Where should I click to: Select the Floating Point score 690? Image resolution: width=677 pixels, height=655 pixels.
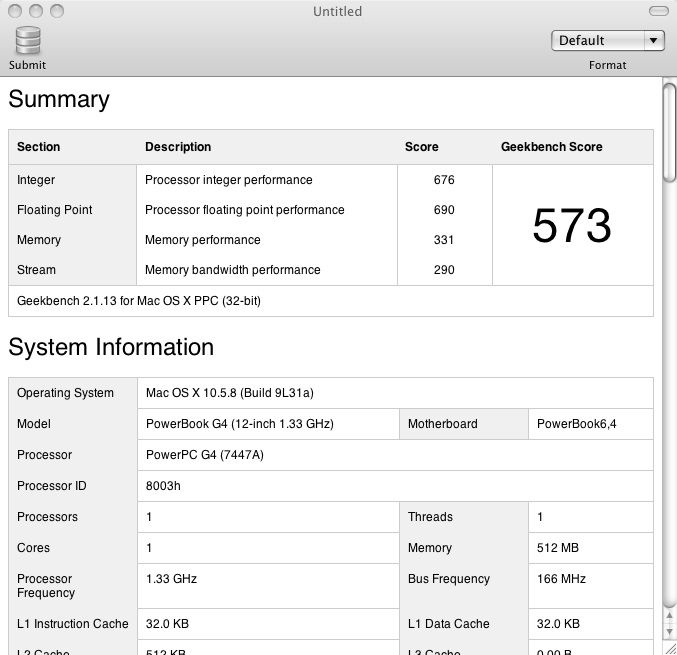click(444, 210)
